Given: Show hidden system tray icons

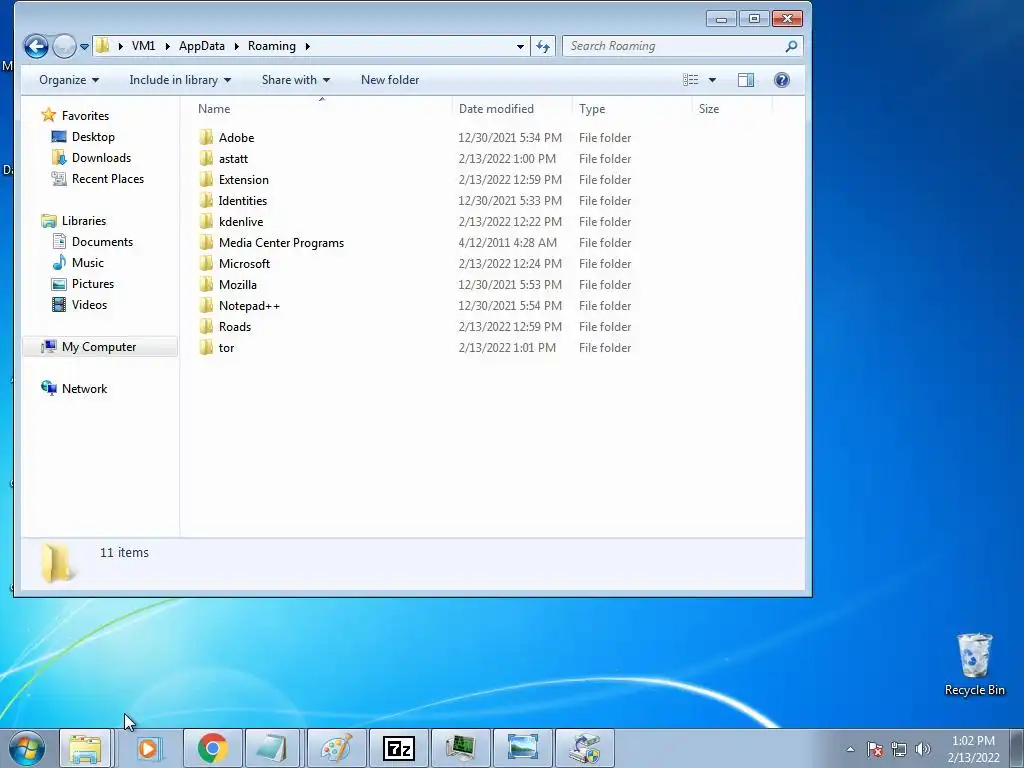Looking at the screenshot, I should 850,749.
